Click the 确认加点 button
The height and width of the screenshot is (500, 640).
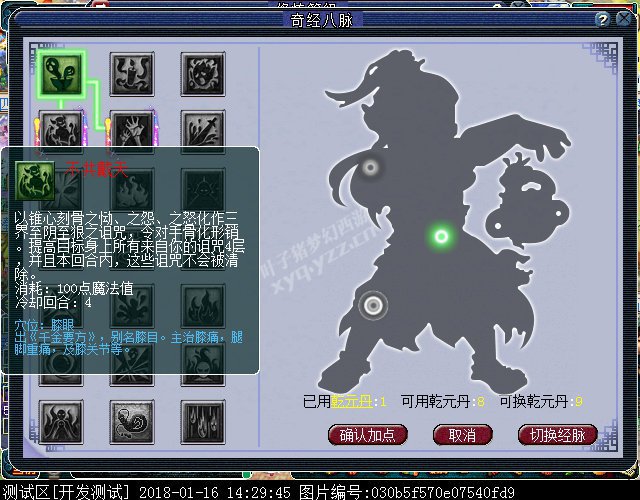tap(368, 435)
